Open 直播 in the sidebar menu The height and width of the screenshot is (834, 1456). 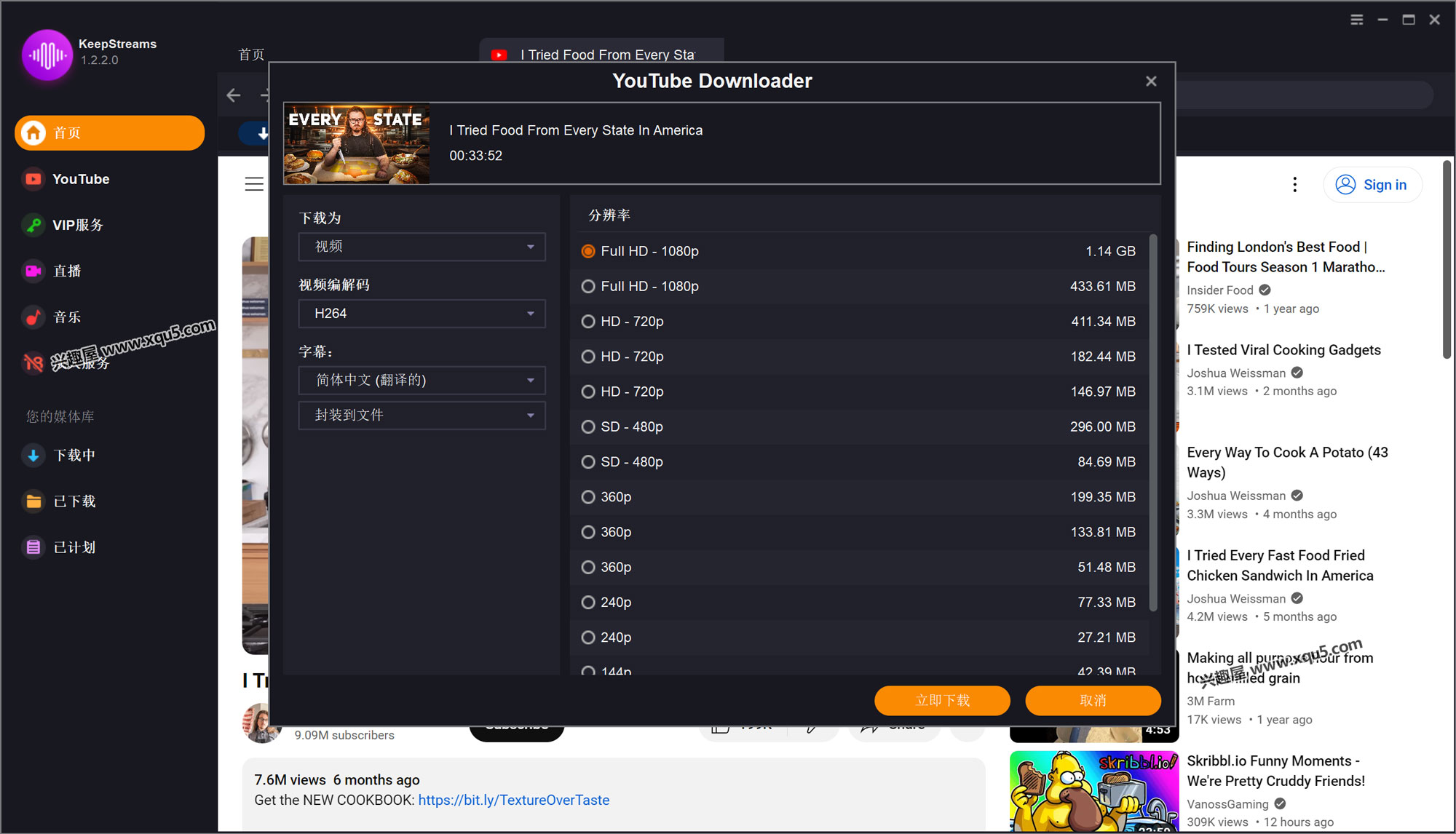109,271
